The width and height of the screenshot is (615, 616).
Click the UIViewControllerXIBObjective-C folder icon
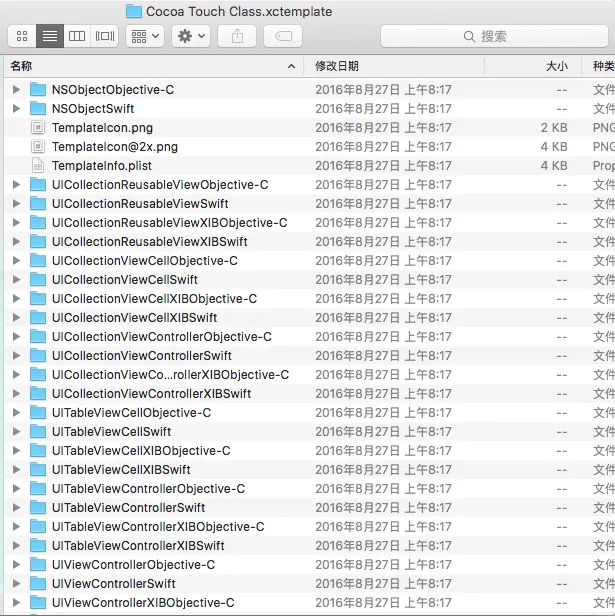38,602
